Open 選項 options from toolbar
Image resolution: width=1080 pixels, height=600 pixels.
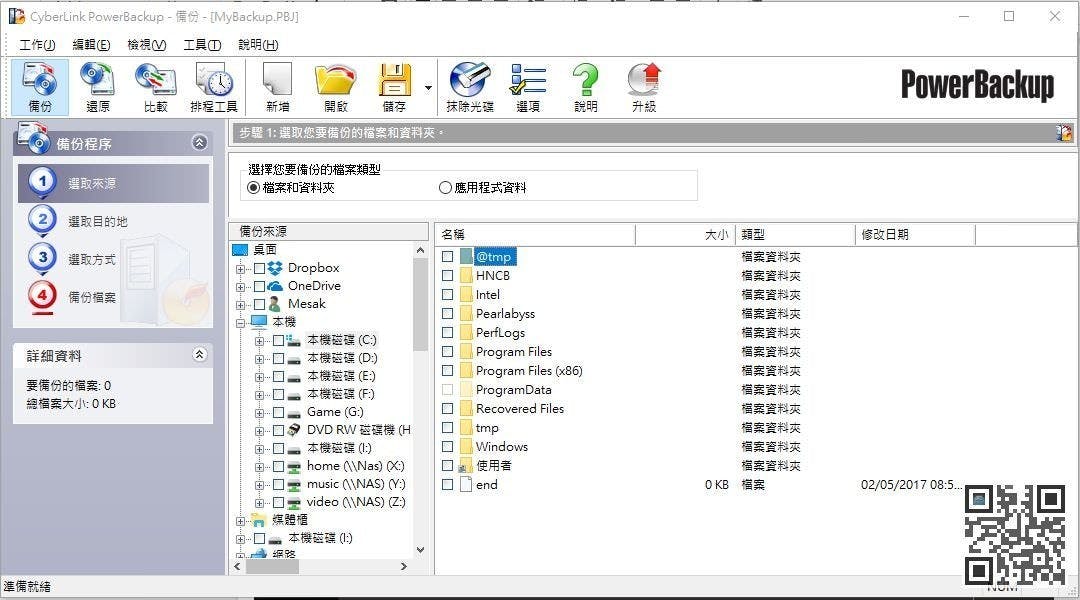point(528,87)
